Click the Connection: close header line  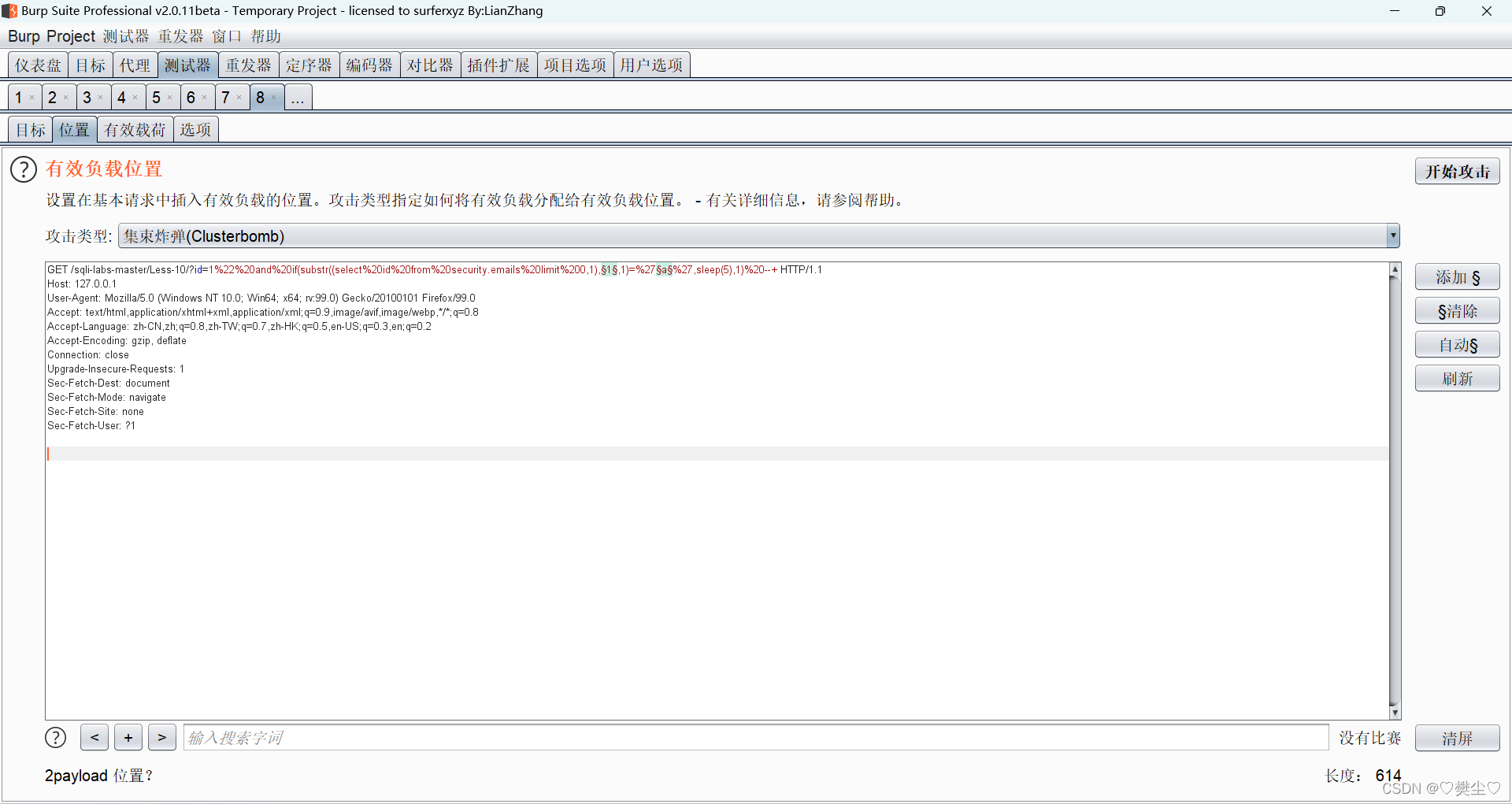(88, 355)
